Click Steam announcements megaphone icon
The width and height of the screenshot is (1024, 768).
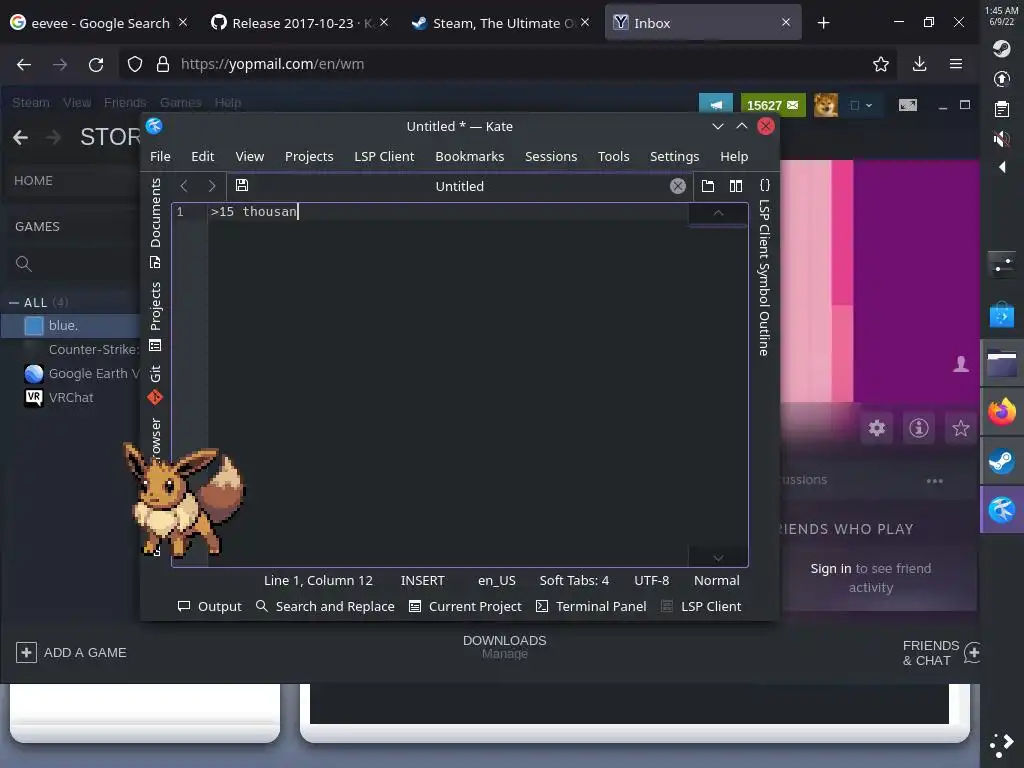pyautogui.click(x=716, y=105)
